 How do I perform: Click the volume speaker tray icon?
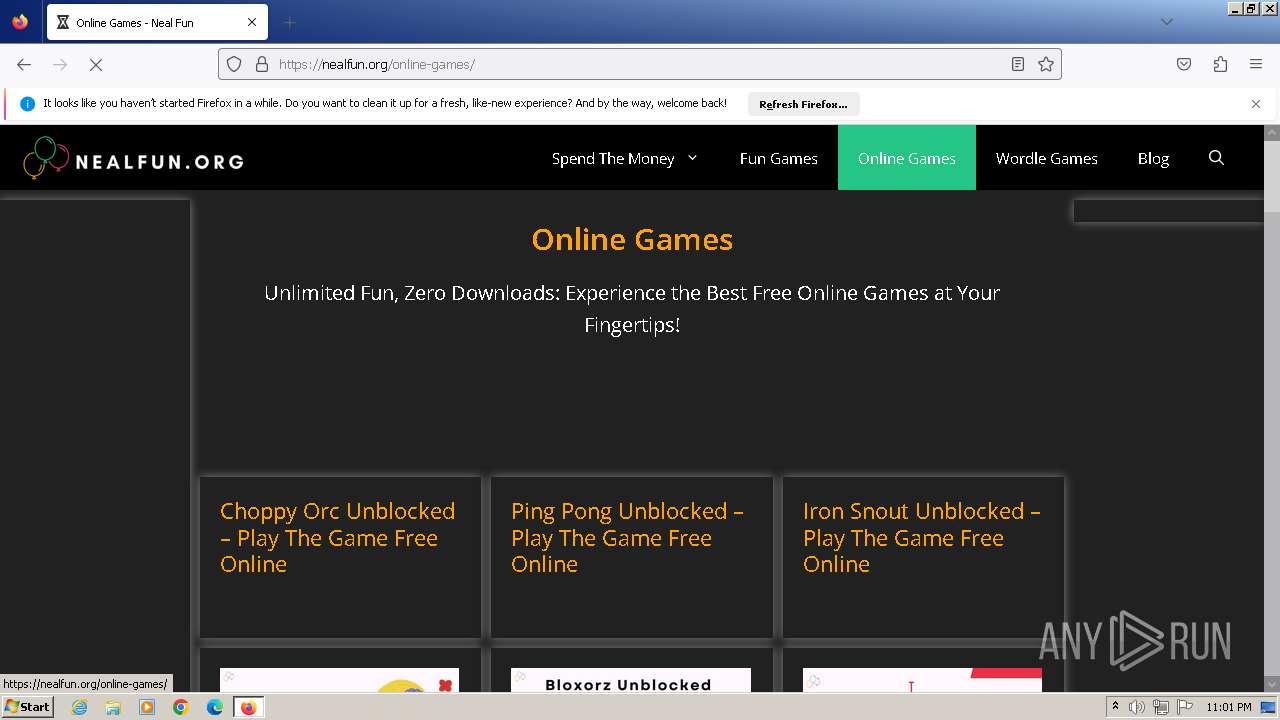tap(1137, 707)
